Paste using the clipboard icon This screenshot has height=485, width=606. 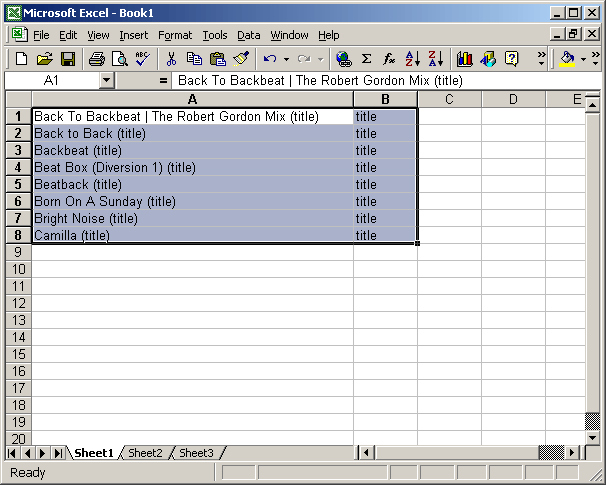(218, 59)
